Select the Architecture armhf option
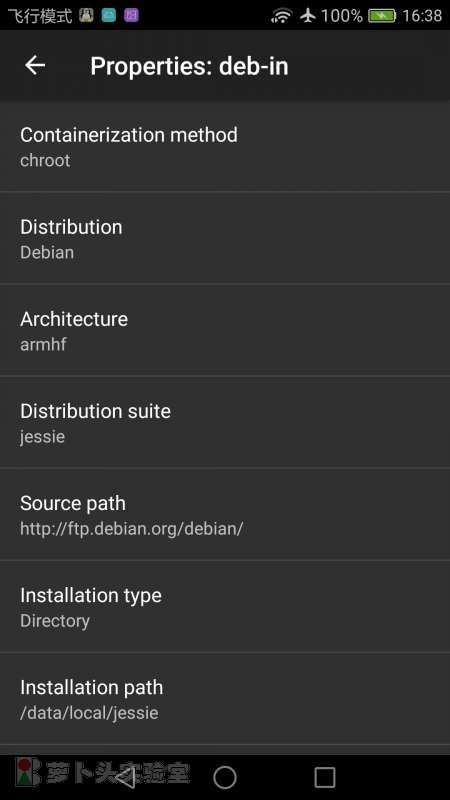Screen dimensions: 450x800 pyautogui.click(x=225, y=330)
